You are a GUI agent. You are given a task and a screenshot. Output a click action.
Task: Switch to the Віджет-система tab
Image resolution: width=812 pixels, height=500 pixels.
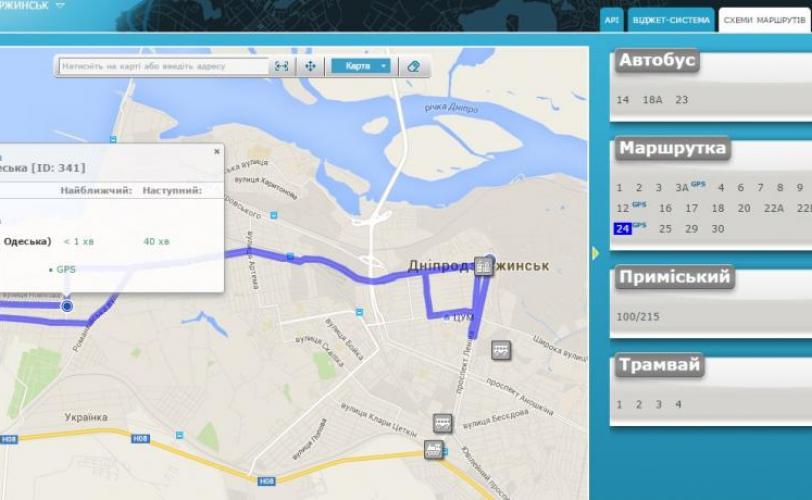coord(671,20)
